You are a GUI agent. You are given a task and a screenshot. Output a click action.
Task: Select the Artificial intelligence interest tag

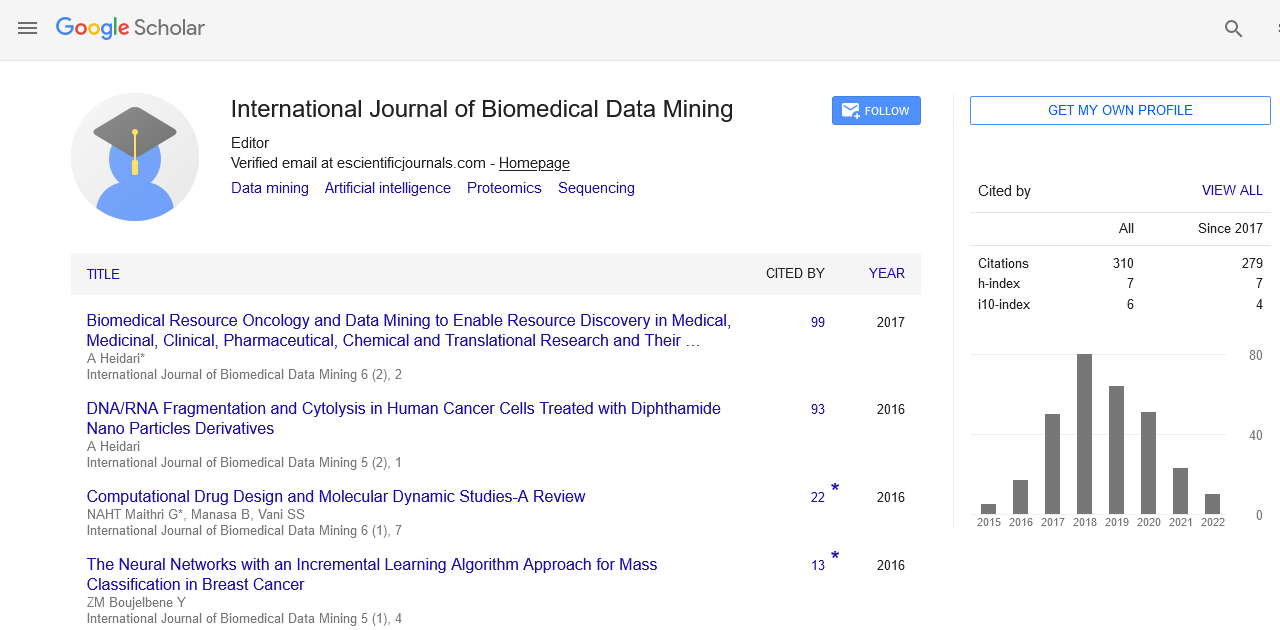(x=387, y=188)
